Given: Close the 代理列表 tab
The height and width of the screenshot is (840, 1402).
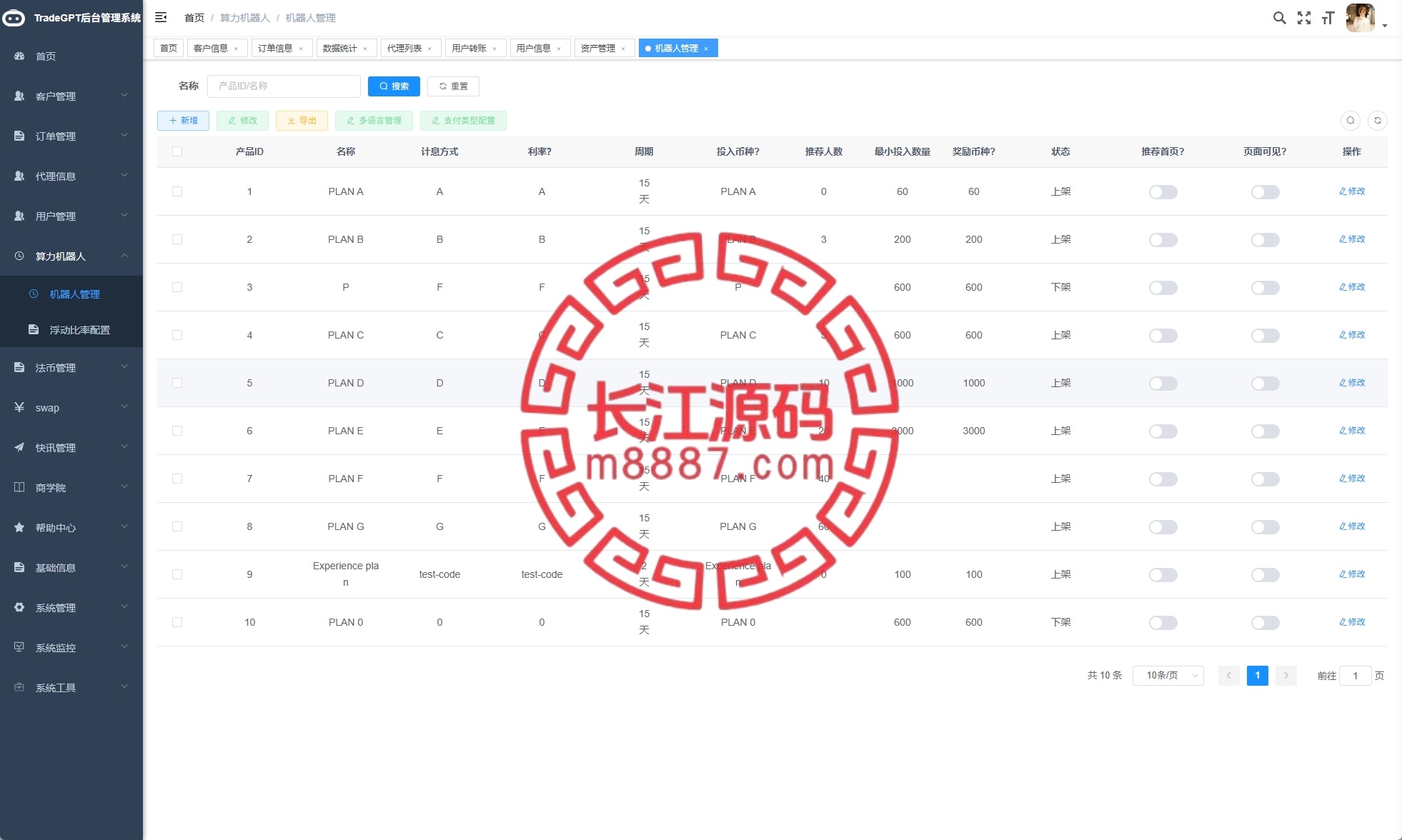Looking at the screenshot, I should [429, 49].
